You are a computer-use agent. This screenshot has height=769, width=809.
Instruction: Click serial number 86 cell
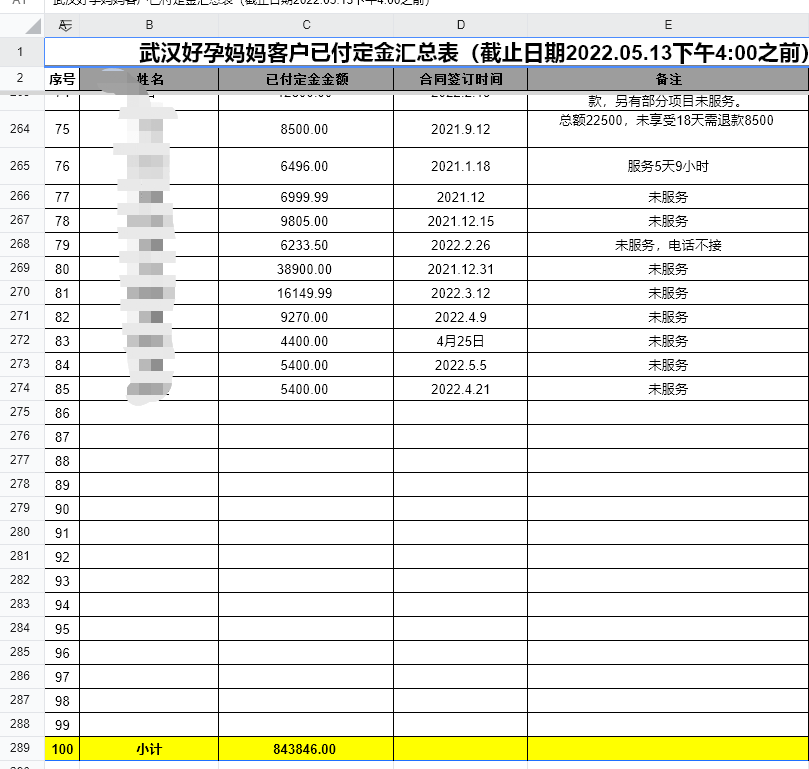(x=62, y=413)
